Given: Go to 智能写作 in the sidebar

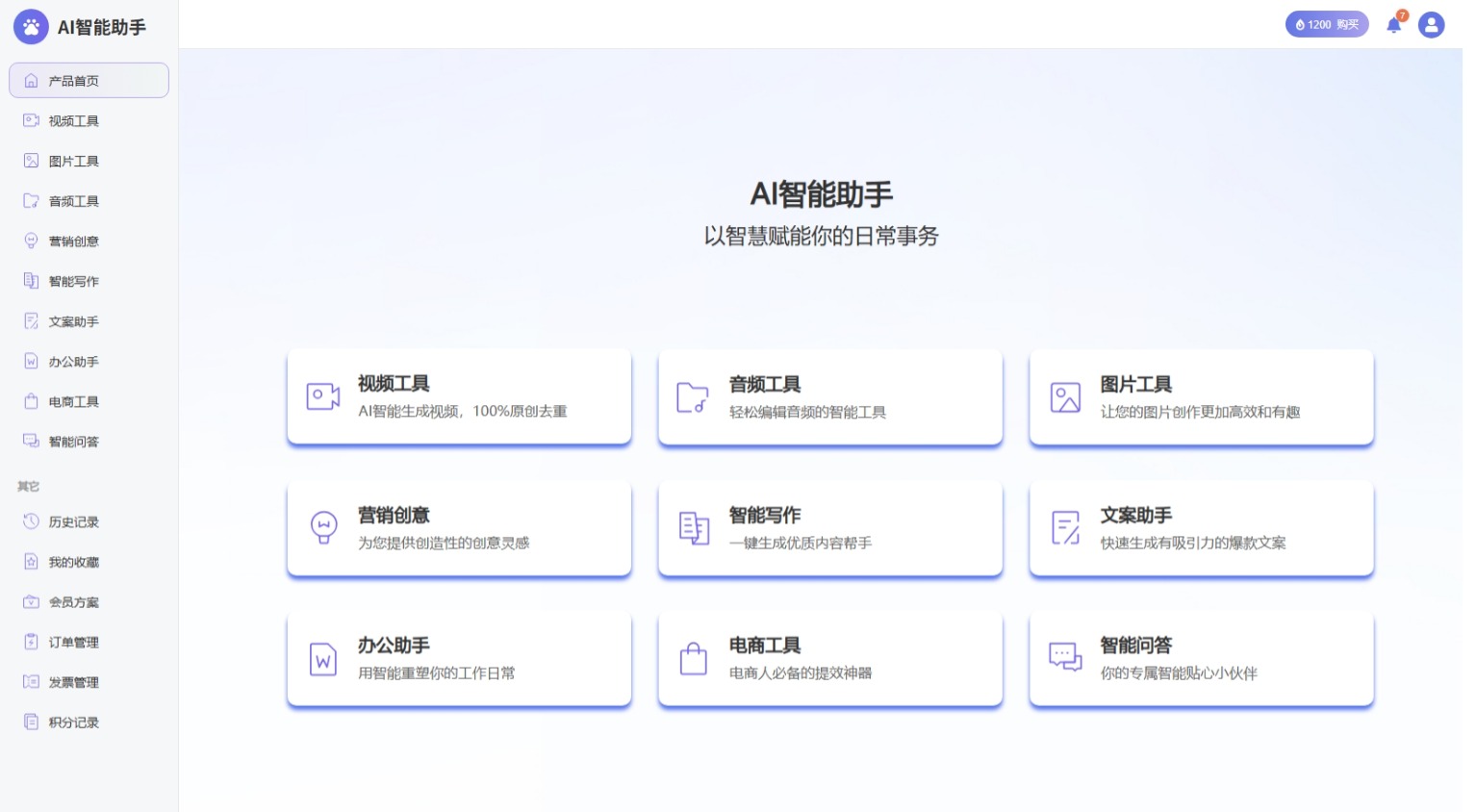Looking at the screenshot, I should pyautogui.click(x=74, y=282).
